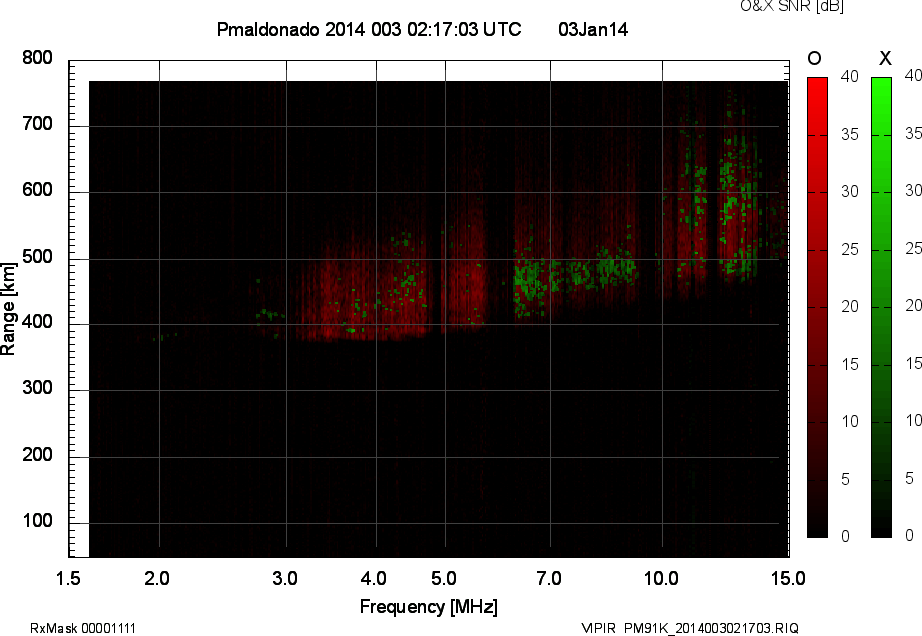The height and width of the screenshot is (636, 922).
Task: Click the 20 dB label beside red bar
Action: click(x=850, y=307)
